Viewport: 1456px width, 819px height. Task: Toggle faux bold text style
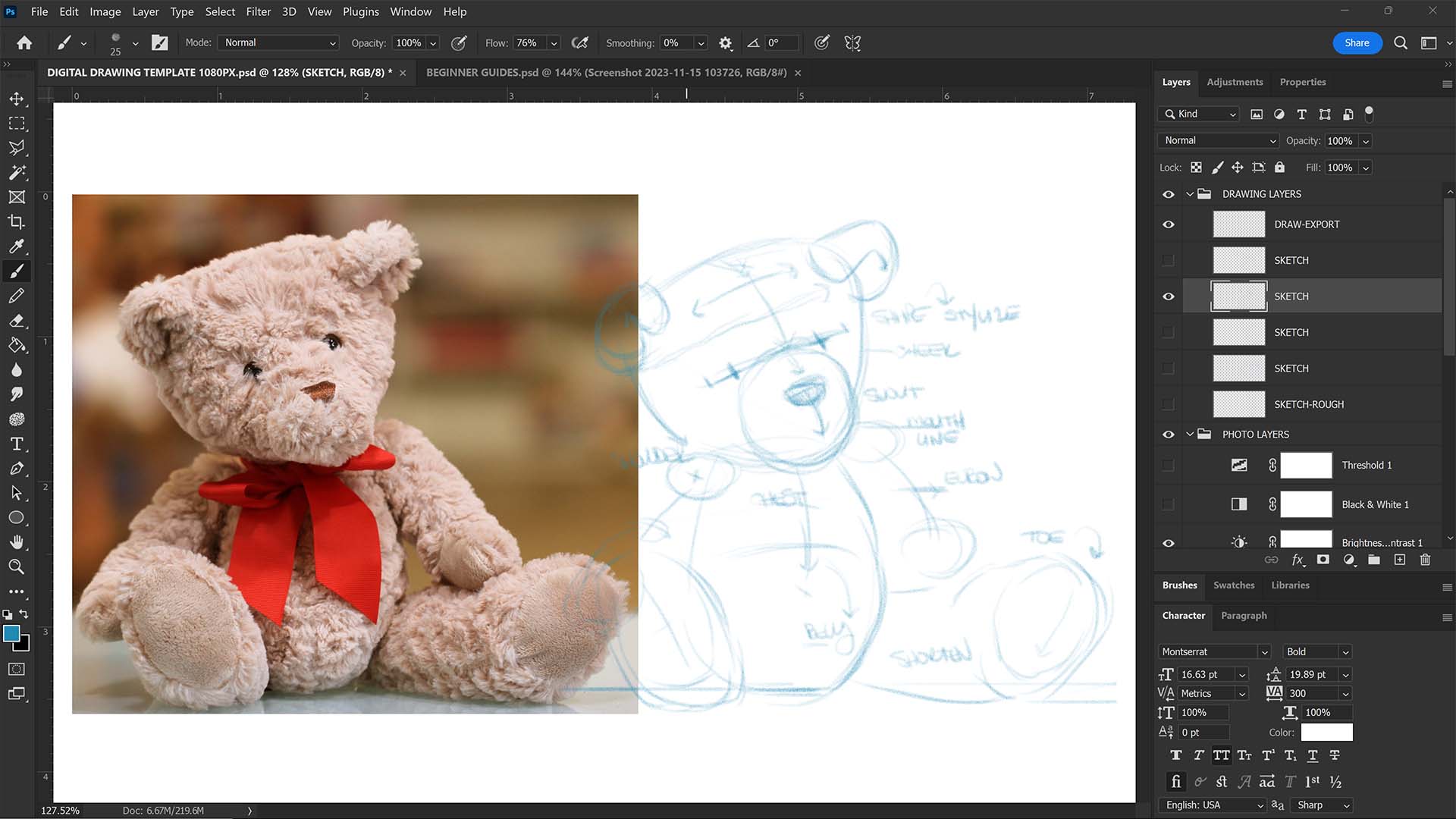coord(1175,755)
